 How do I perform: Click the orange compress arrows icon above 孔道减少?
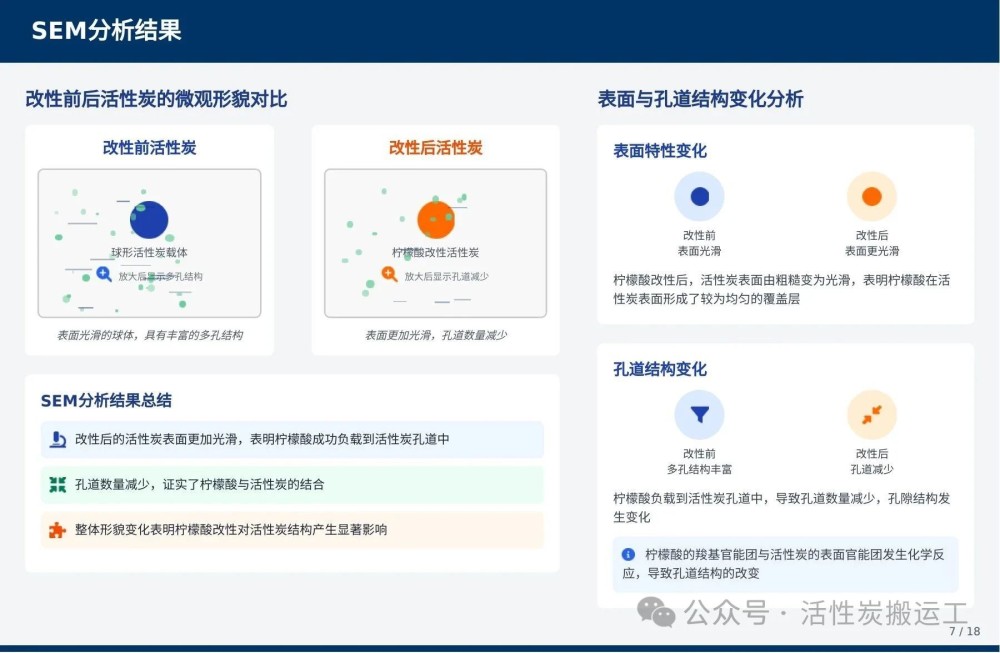(x=871, y=414)
